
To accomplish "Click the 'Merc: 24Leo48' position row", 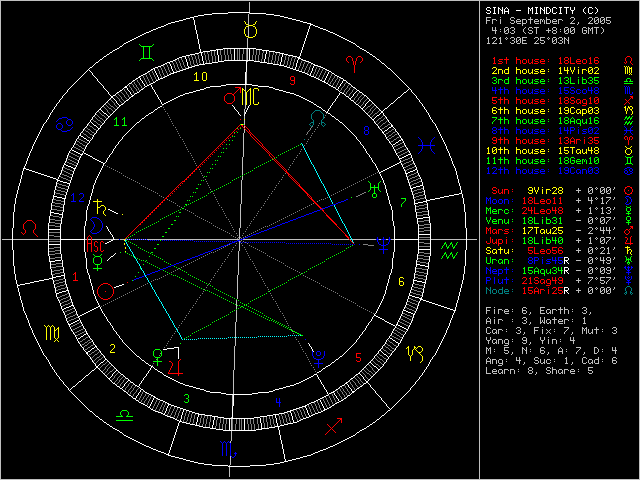I will 560,211.
